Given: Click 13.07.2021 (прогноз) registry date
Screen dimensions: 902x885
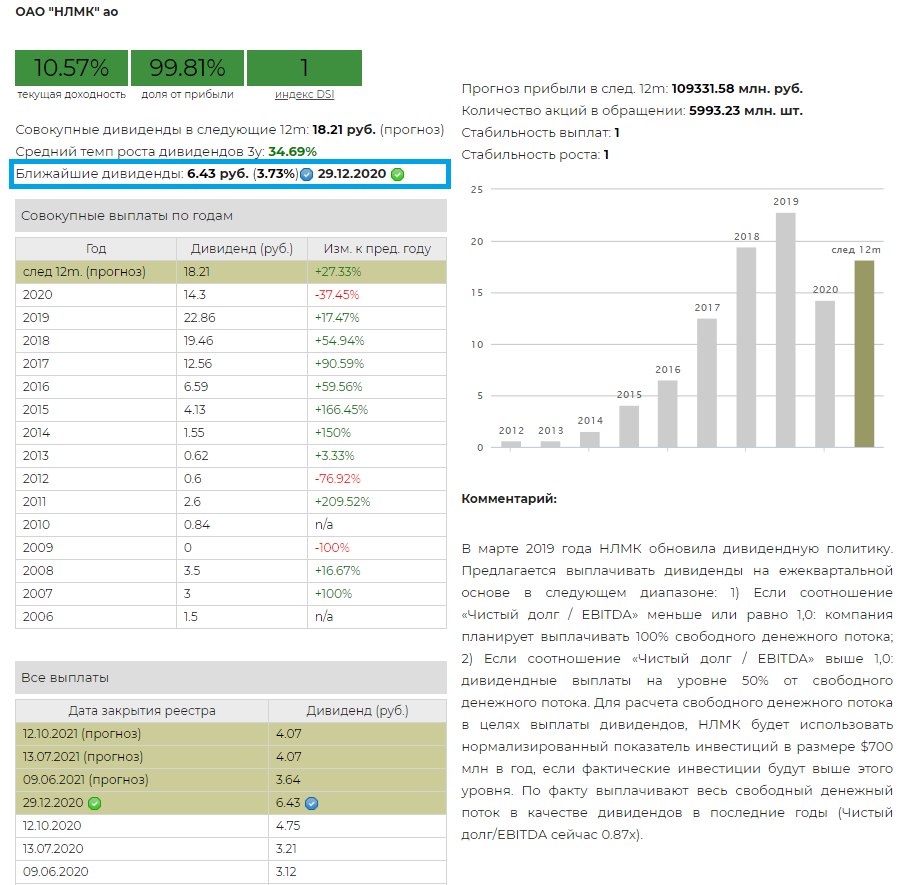Looking at the screenshot, I should pyautogui.click(x=83, y=757).
